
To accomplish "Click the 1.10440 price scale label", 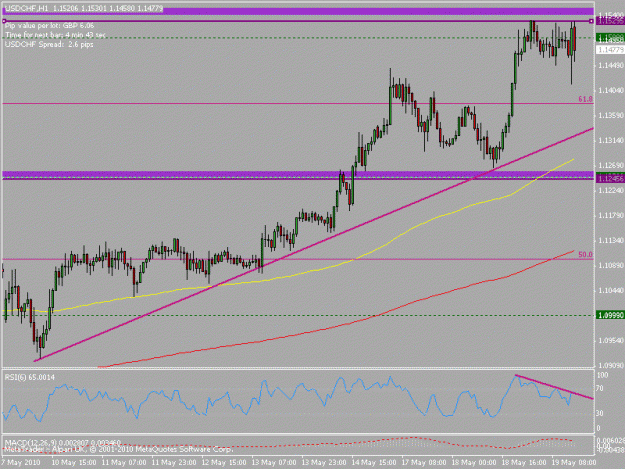I will pyautogui.click(x=611, y=290).
